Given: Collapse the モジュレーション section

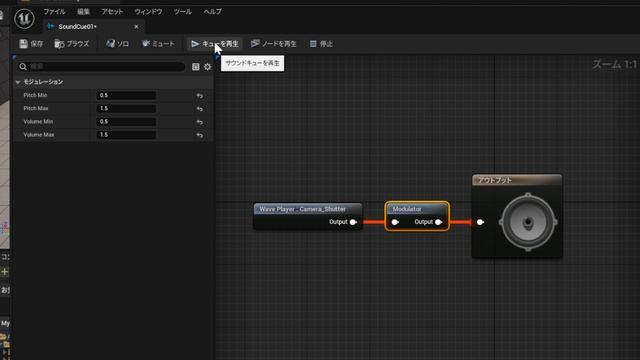Looking at the screenshot, I should pyautogui.click(x=18, y=82).
